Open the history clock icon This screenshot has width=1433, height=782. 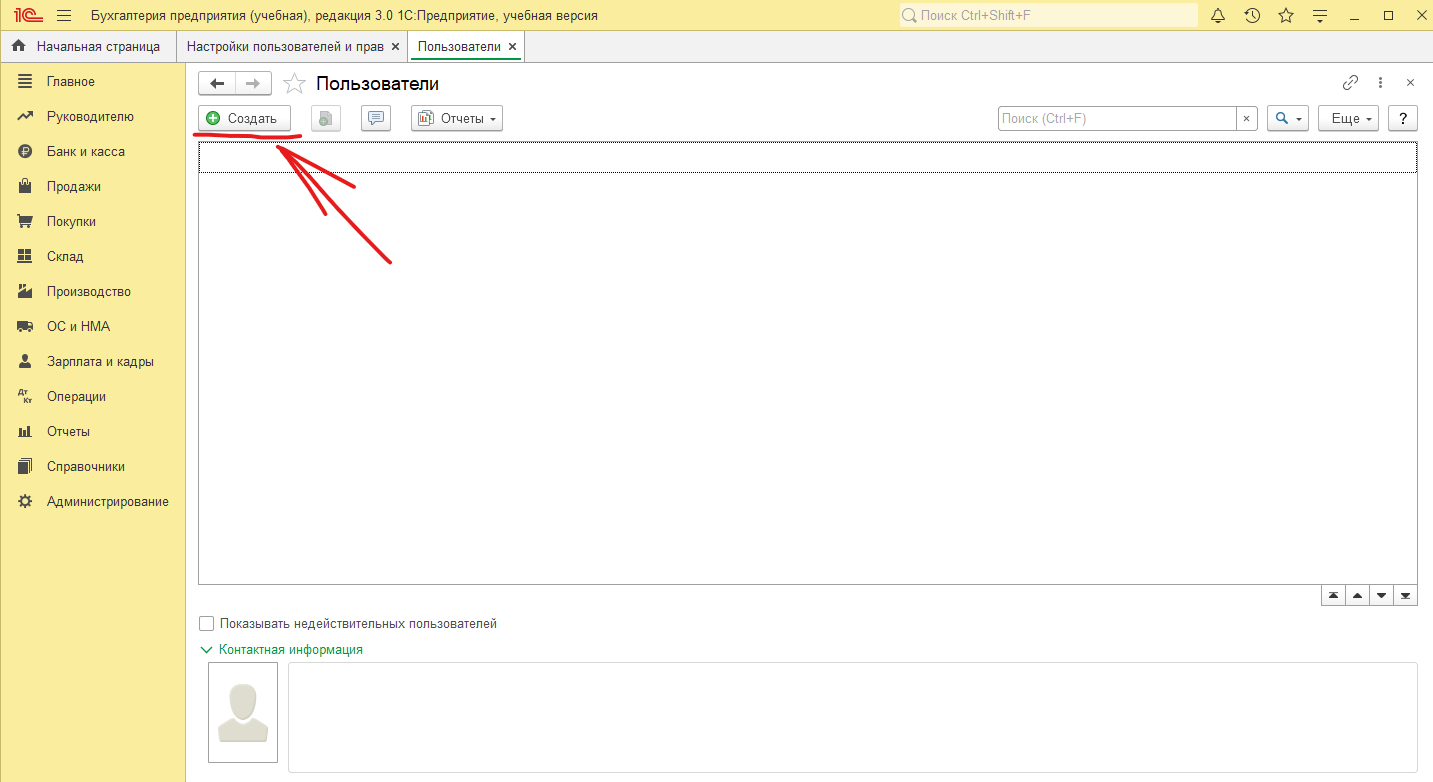(x=1252, y=15)
